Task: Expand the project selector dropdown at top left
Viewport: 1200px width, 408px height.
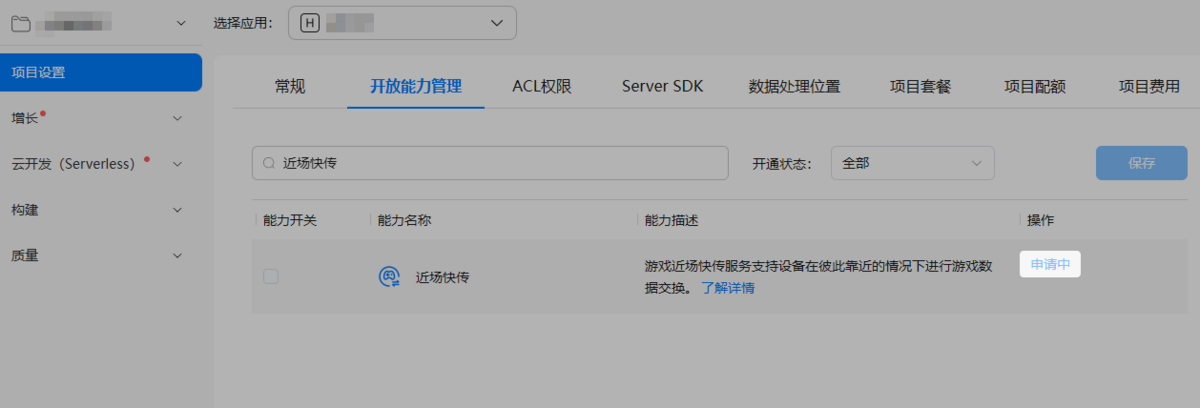Action: [181, 22]
